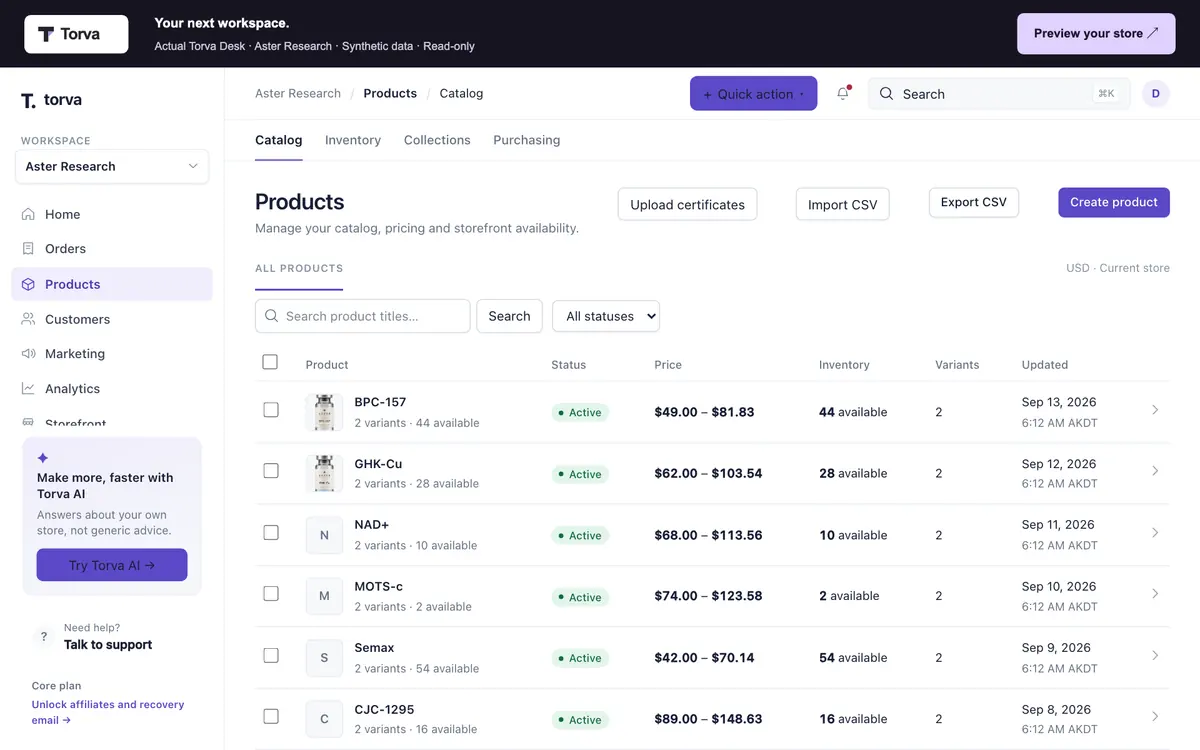The width and height of the screenshot is (1200, 750).
Task: Click the Try Torva AI button
Action: click(112, 565)
